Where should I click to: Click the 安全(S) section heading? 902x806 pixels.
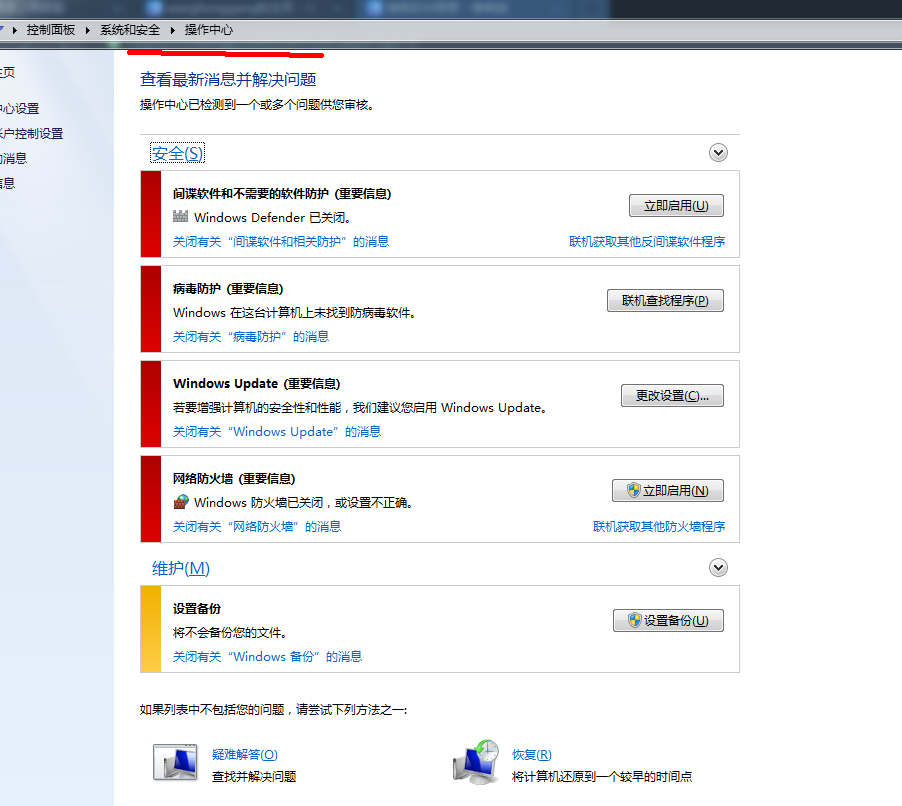(x=177, y=153)
